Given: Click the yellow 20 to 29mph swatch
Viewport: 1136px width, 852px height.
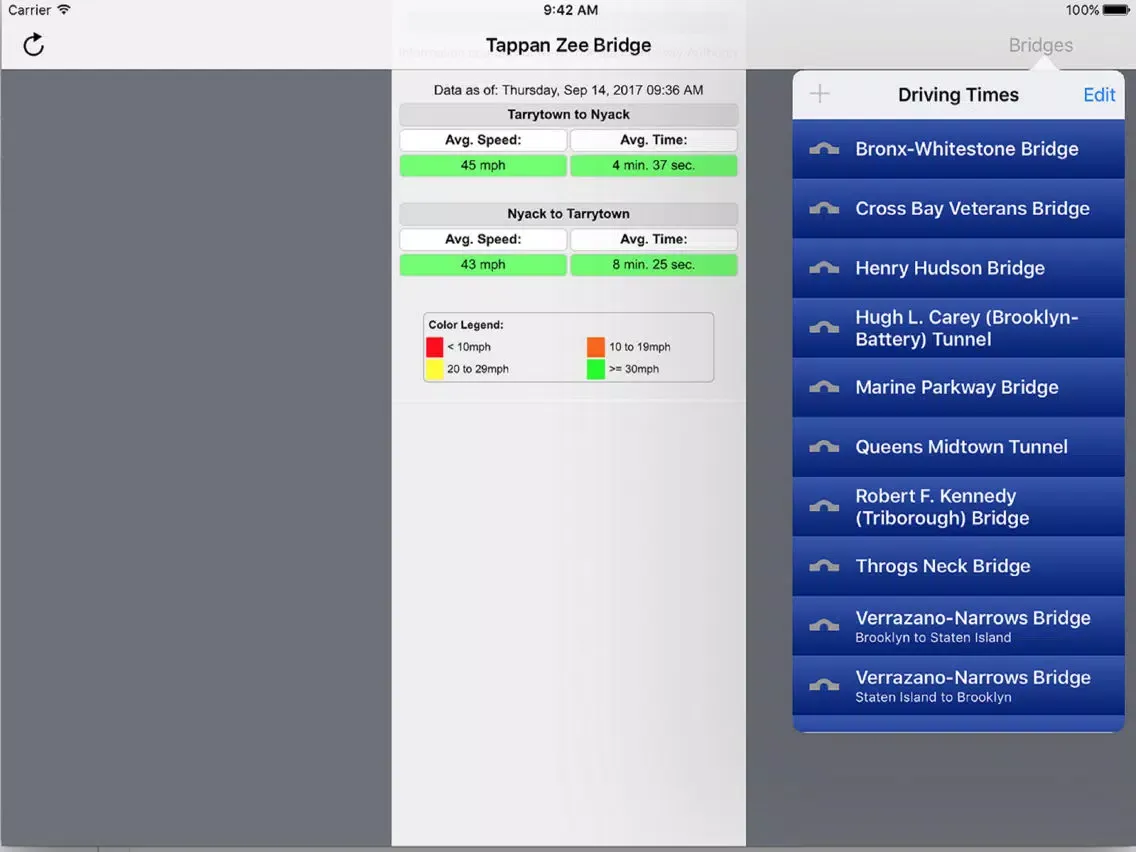Looking at the screenshot, I should point(434,369).
